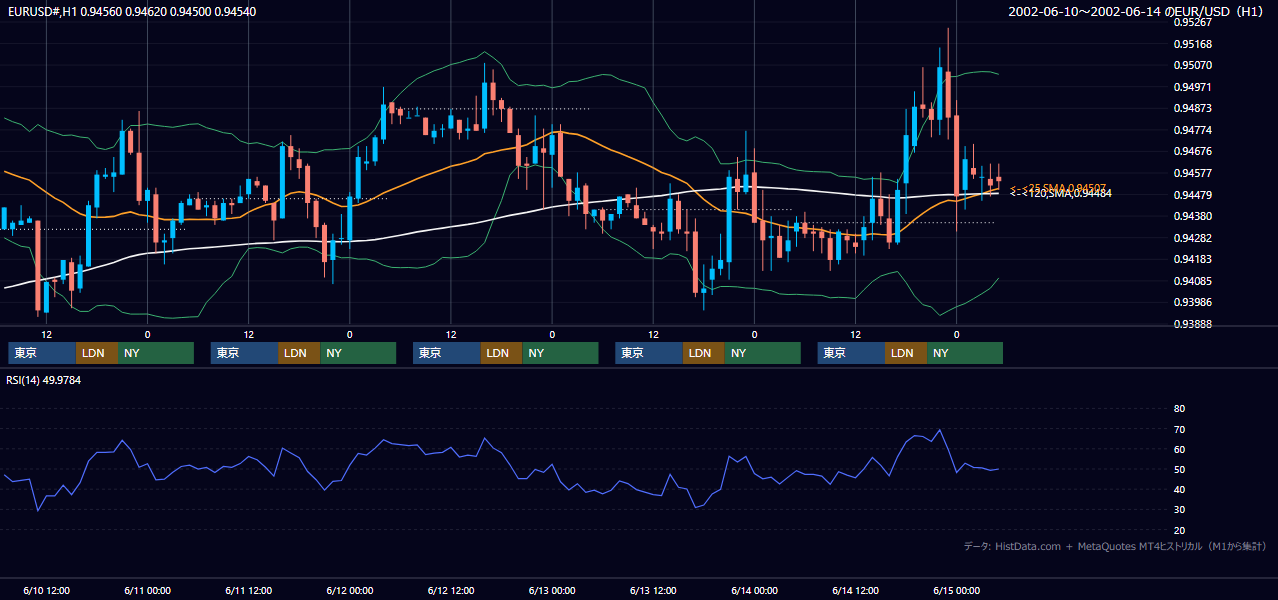Screen dimensions: 1278x600
Task: Select RSI scale value 20
Action: click(x=1179, y=530)
